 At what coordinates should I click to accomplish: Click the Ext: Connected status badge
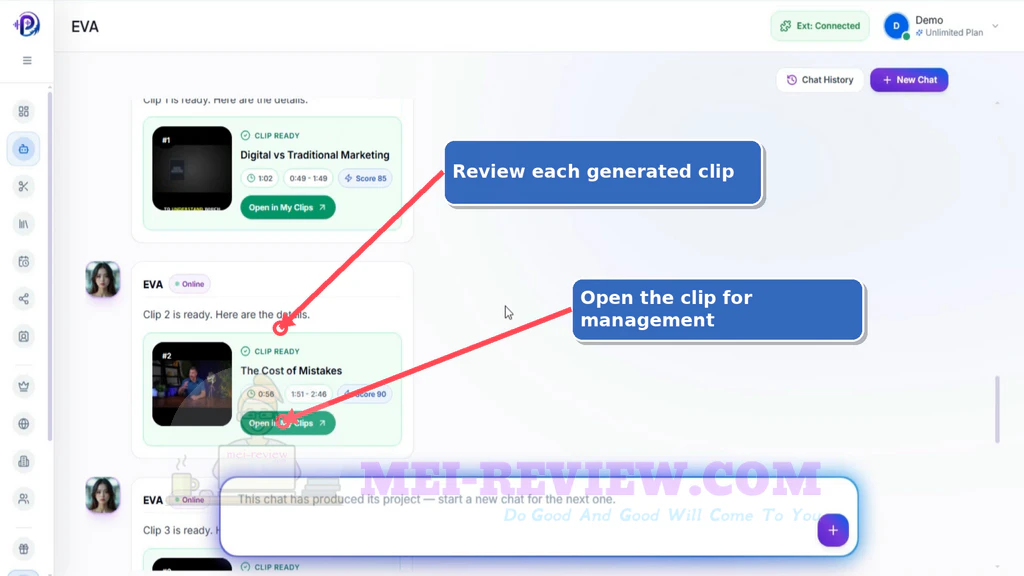click(820, 26)
